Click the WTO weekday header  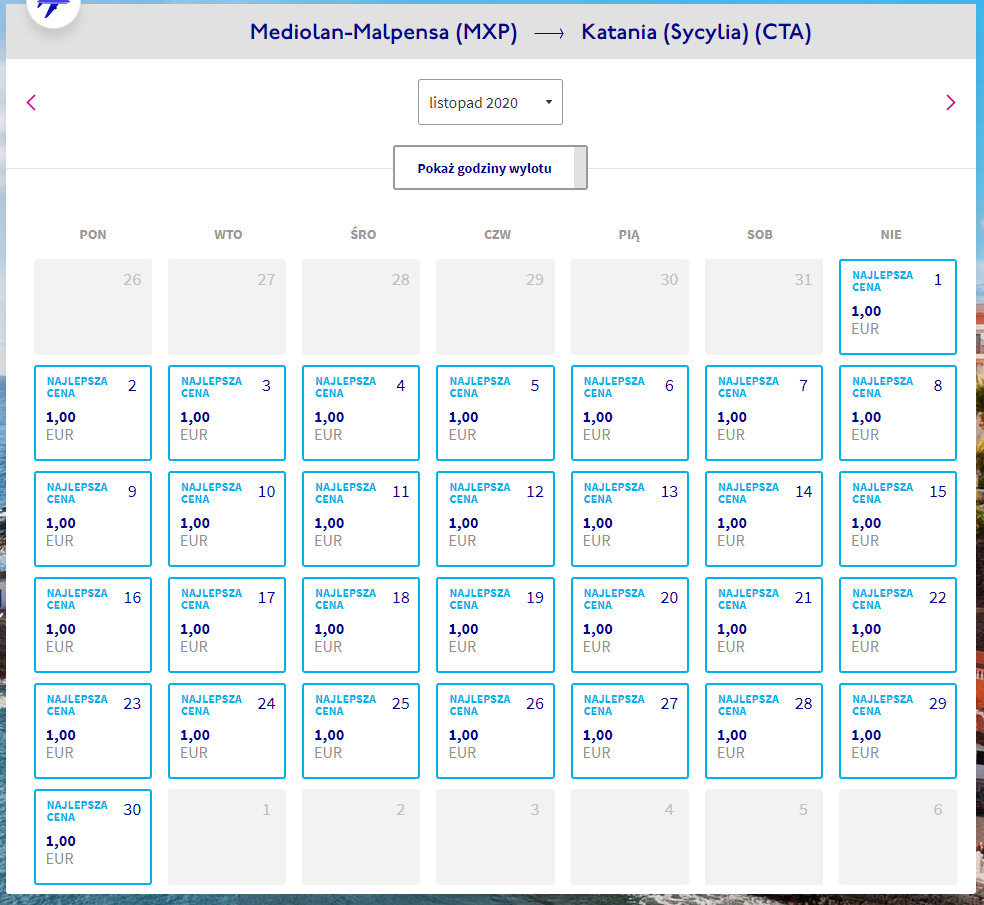(x=228, y=235)
